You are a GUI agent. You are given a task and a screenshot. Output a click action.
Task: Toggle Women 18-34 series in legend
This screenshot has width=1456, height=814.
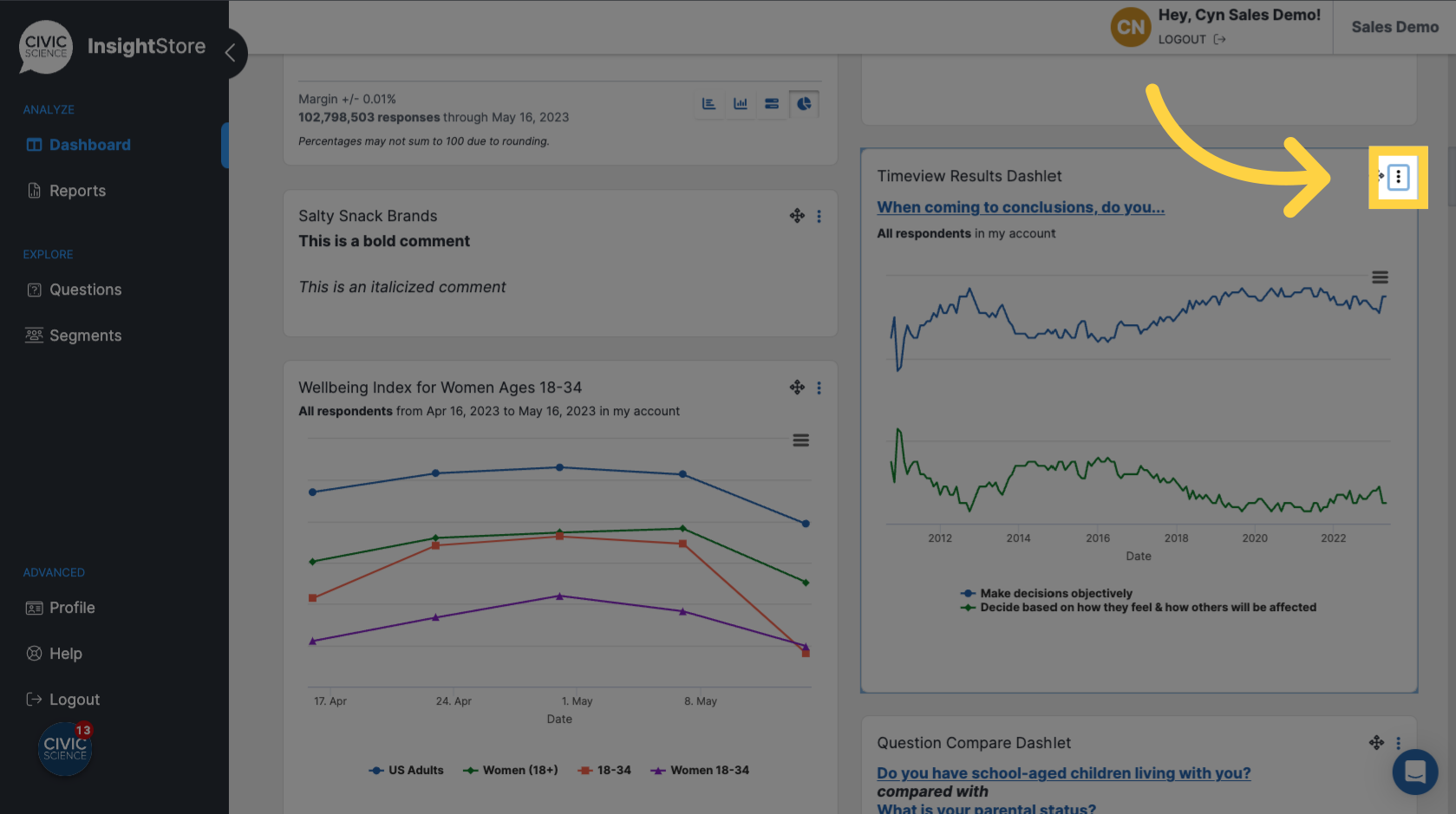click(700, 770)
